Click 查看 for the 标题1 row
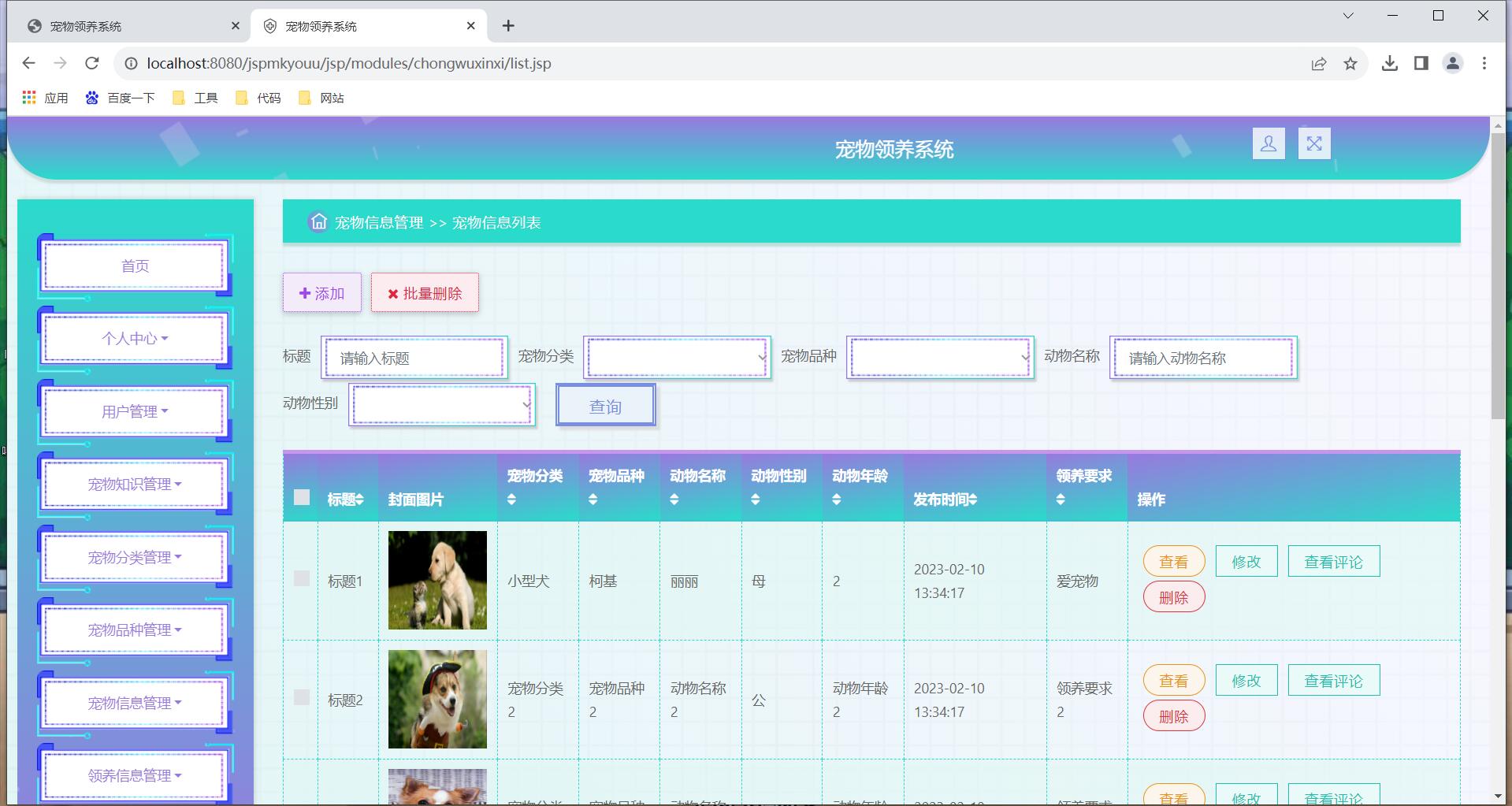Viewport: 1512px width, 806px height. [x=1174, y=562]
